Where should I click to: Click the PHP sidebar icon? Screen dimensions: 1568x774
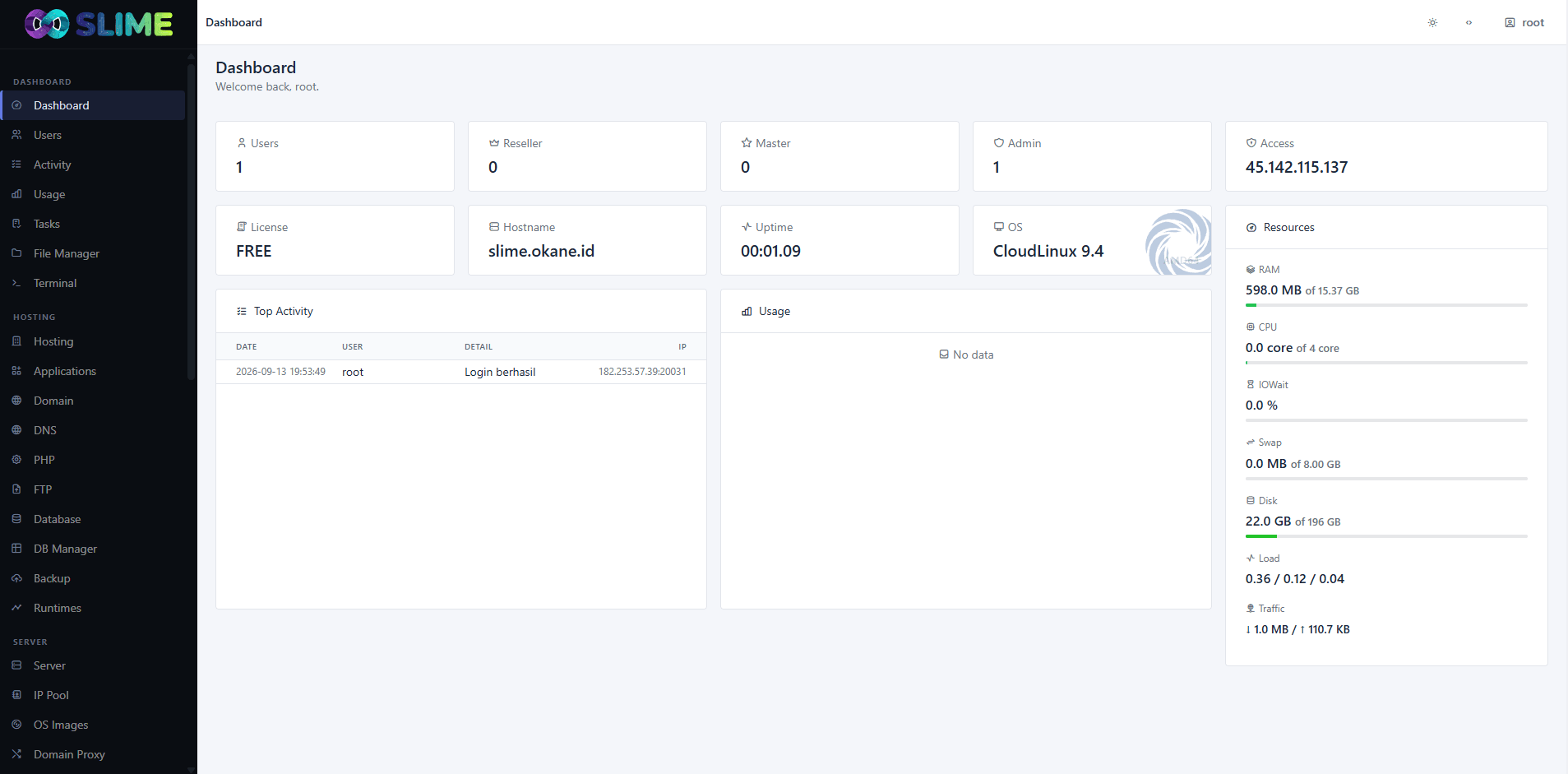coord(16,460)
